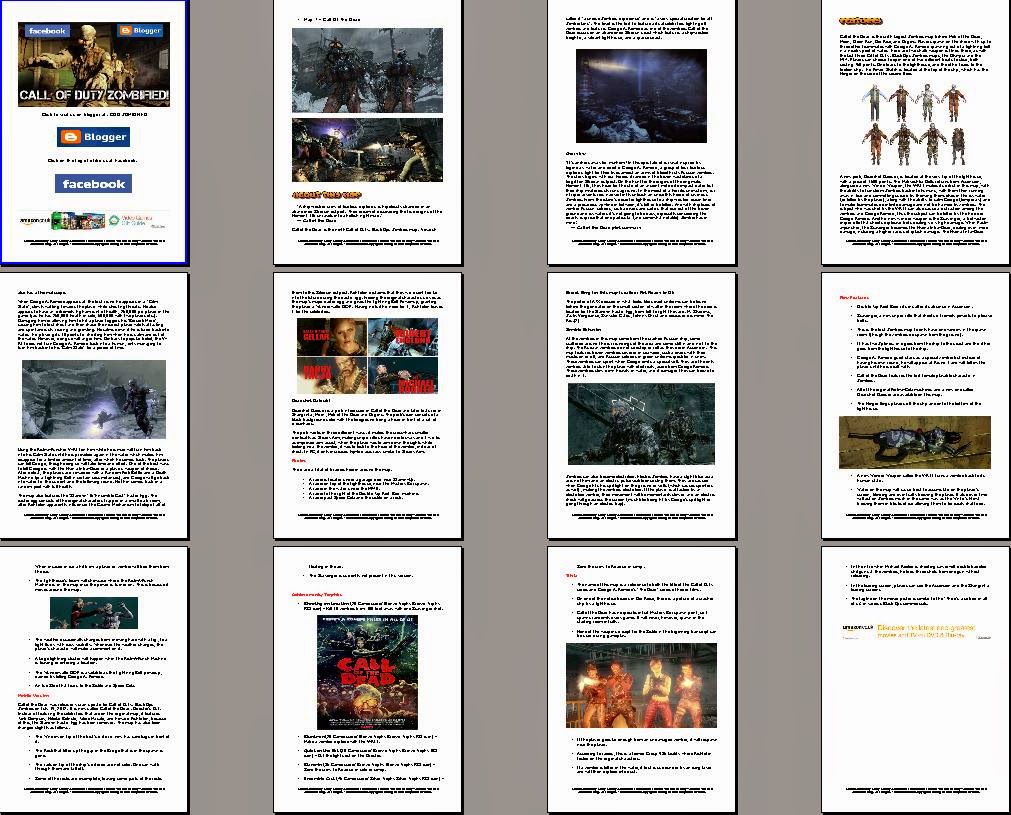Click the small facebook badge on the zombie banner
Screen dimensions: 1011x815
[x=47, y=30]
